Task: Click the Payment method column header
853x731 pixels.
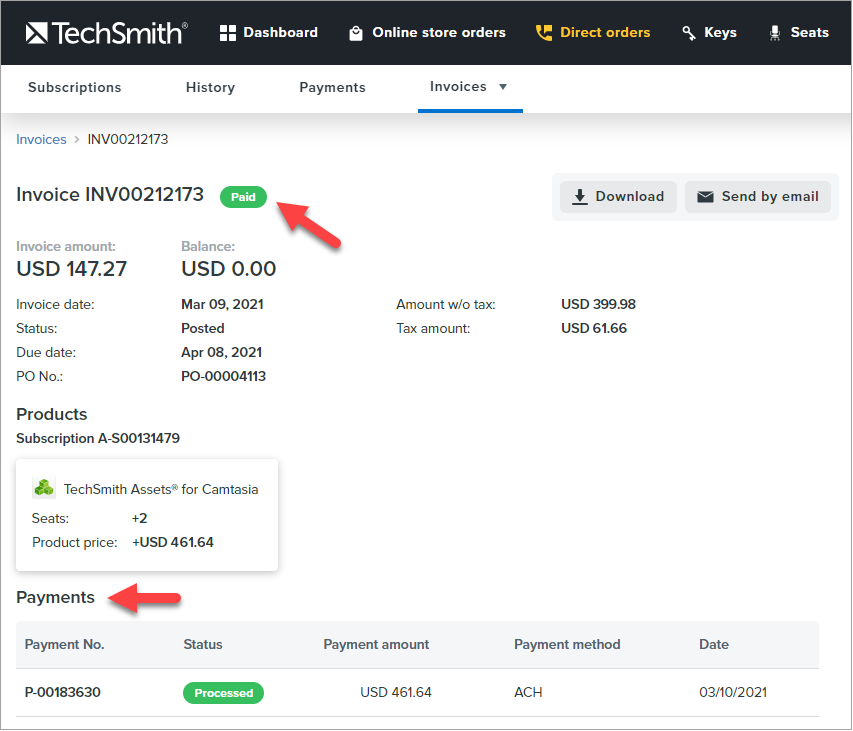Action: point(567,645)
